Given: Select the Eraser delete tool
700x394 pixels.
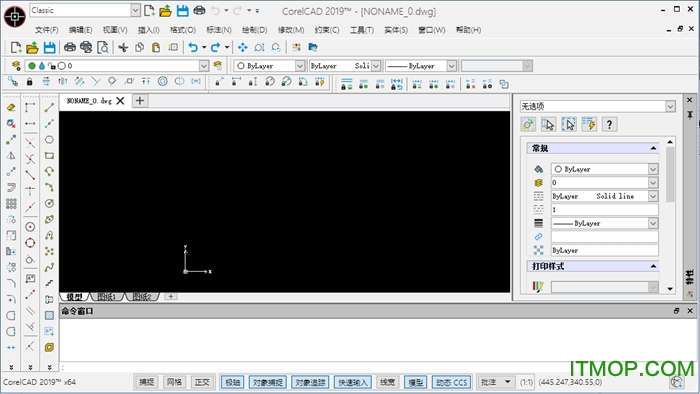Looking at the screenshot, I should point(11,108).
